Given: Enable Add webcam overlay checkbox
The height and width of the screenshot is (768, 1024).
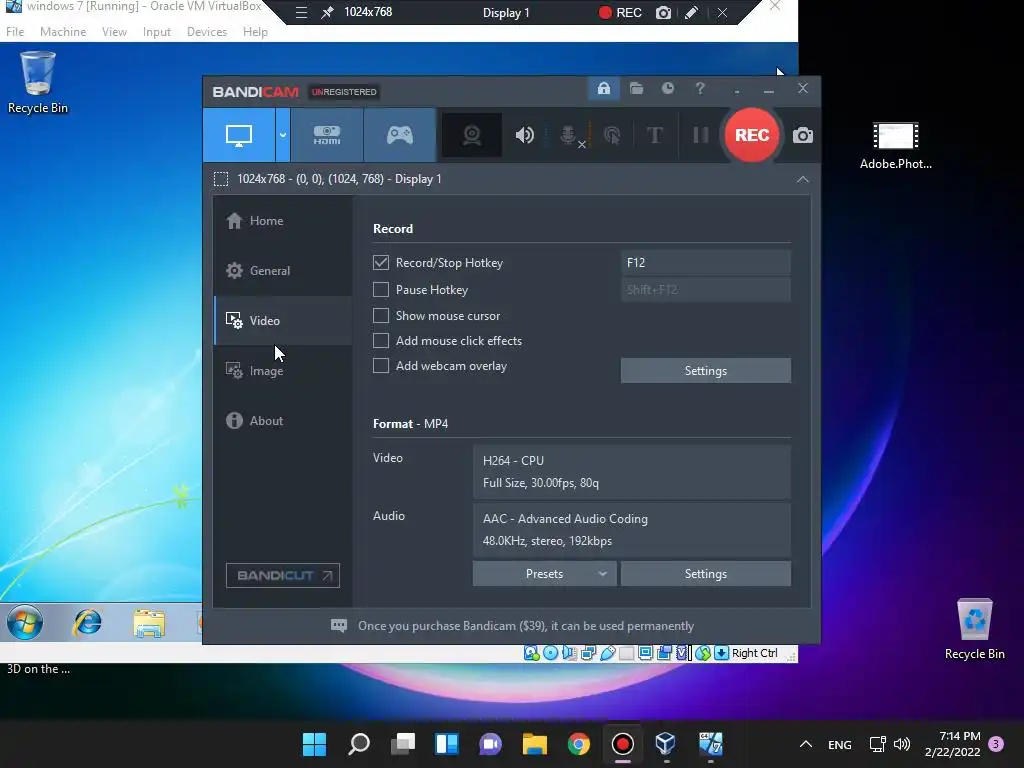Looking at the screenshot, I should (381, 366).
